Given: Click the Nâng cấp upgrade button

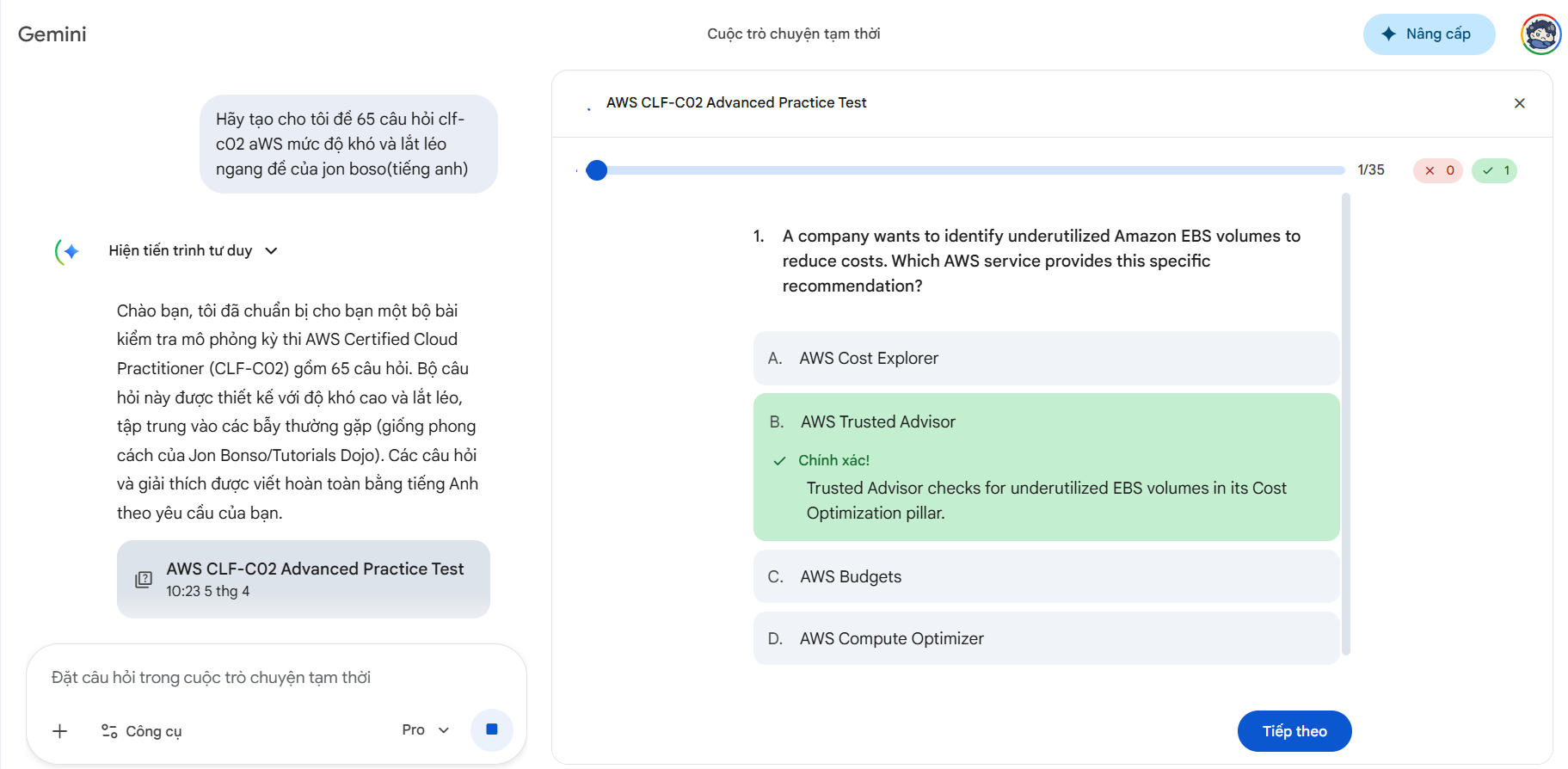Looking at the screenshot, I should (x=1429, y=34).
